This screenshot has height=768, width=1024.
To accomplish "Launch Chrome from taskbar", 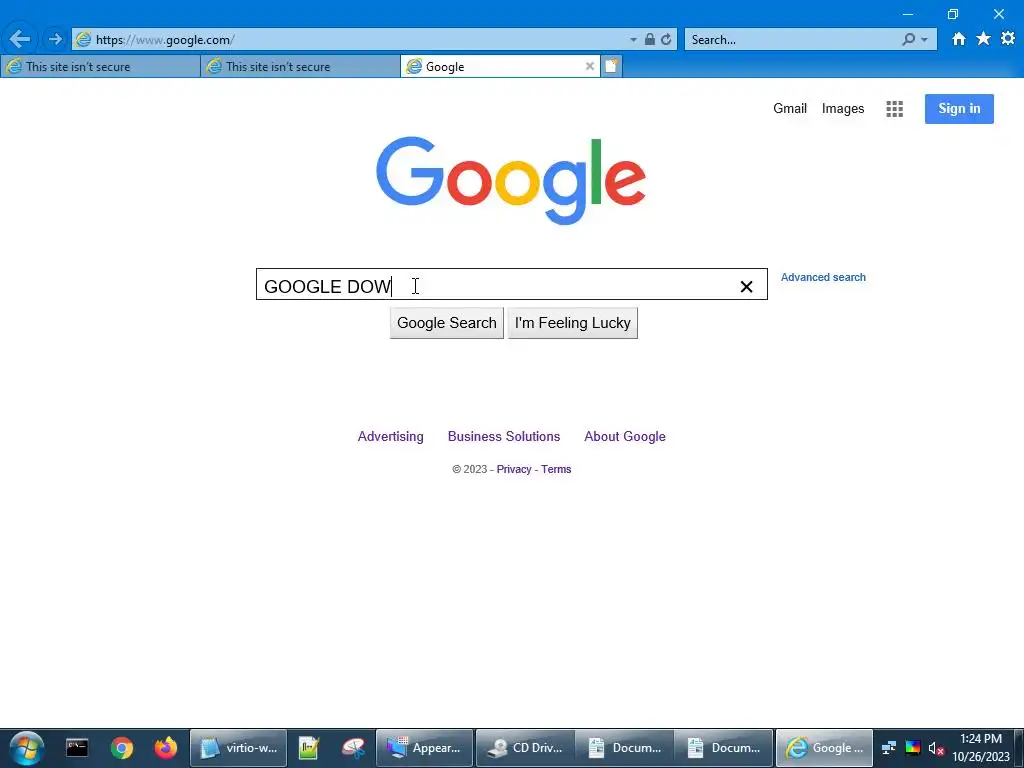I will pyautogui.click(x=121, y=748).
